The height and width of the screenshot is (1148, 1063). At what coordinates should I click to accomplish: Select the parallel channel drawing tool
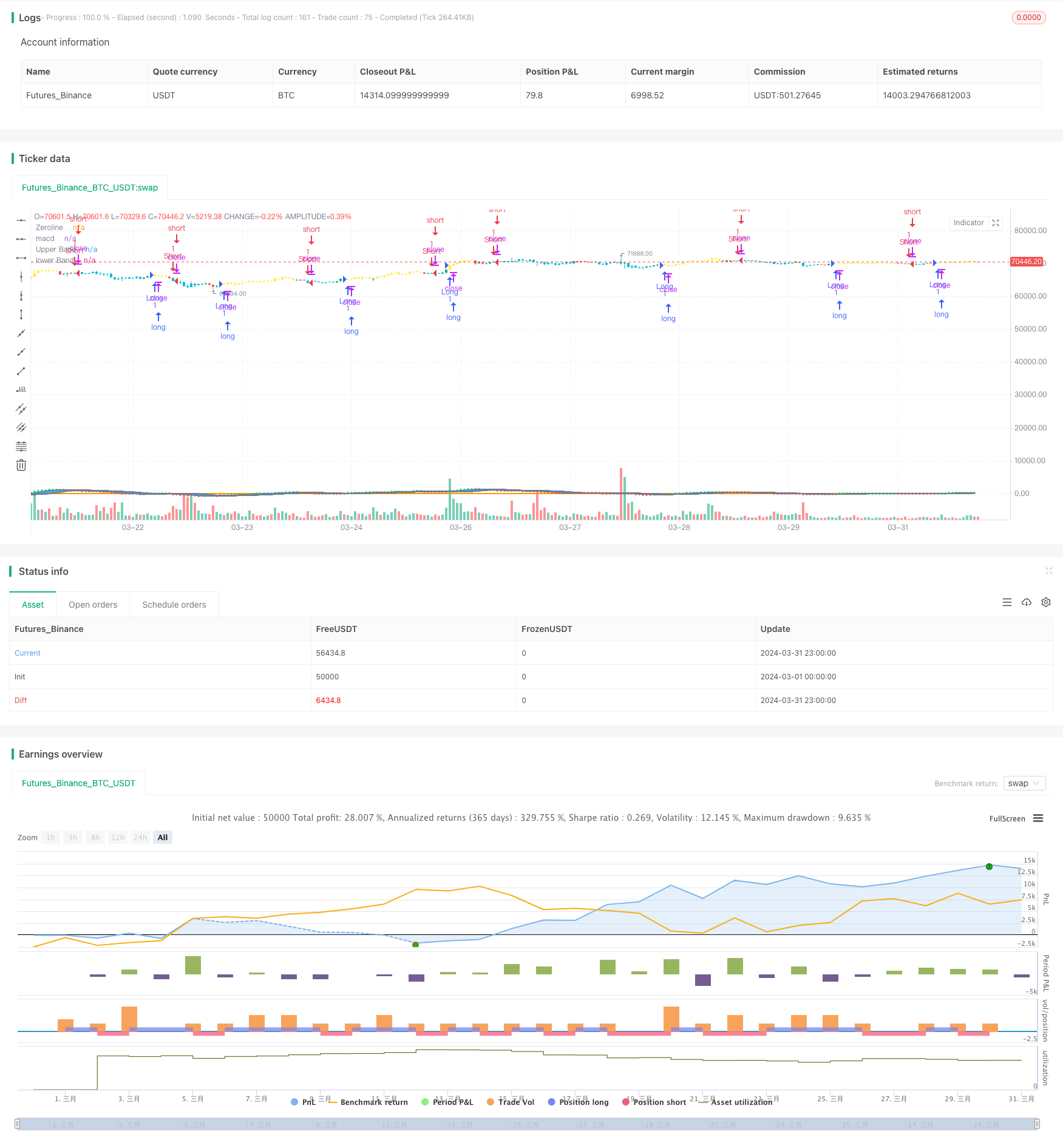[x=21, y=409]
